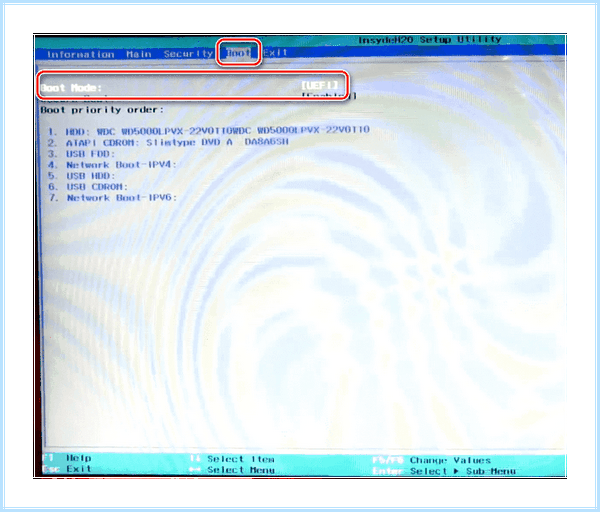
Task: Select Network Boot-IPV4 entry
Action: pos(112,165)
